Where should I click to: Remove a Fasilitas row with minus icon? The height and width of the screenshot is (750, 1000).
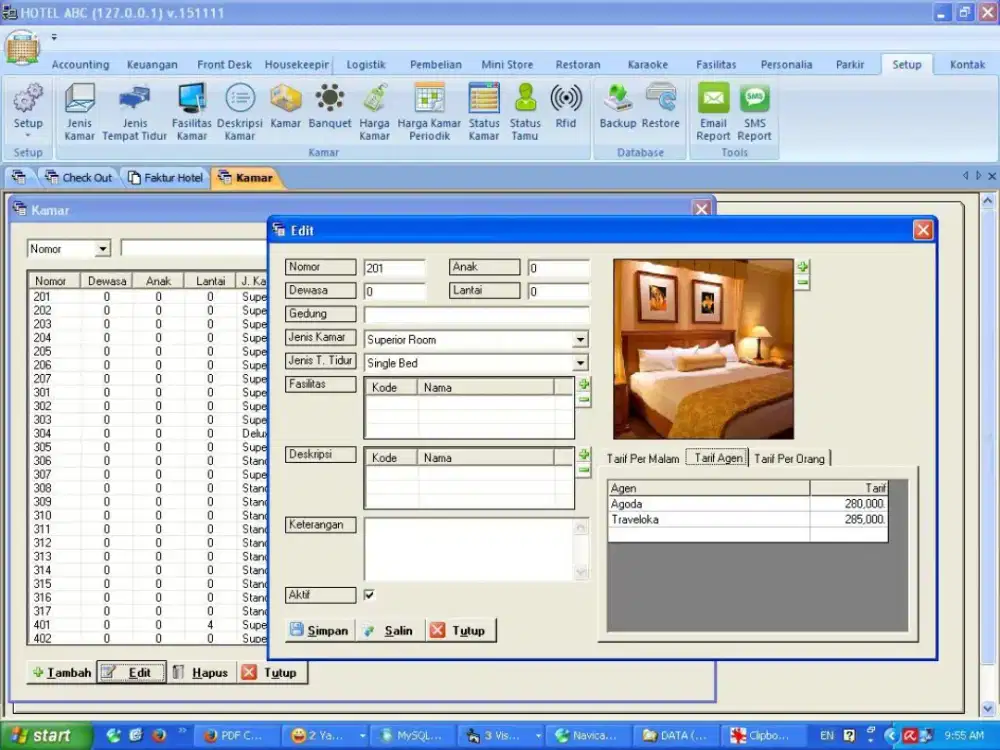(x=584, y=400)
